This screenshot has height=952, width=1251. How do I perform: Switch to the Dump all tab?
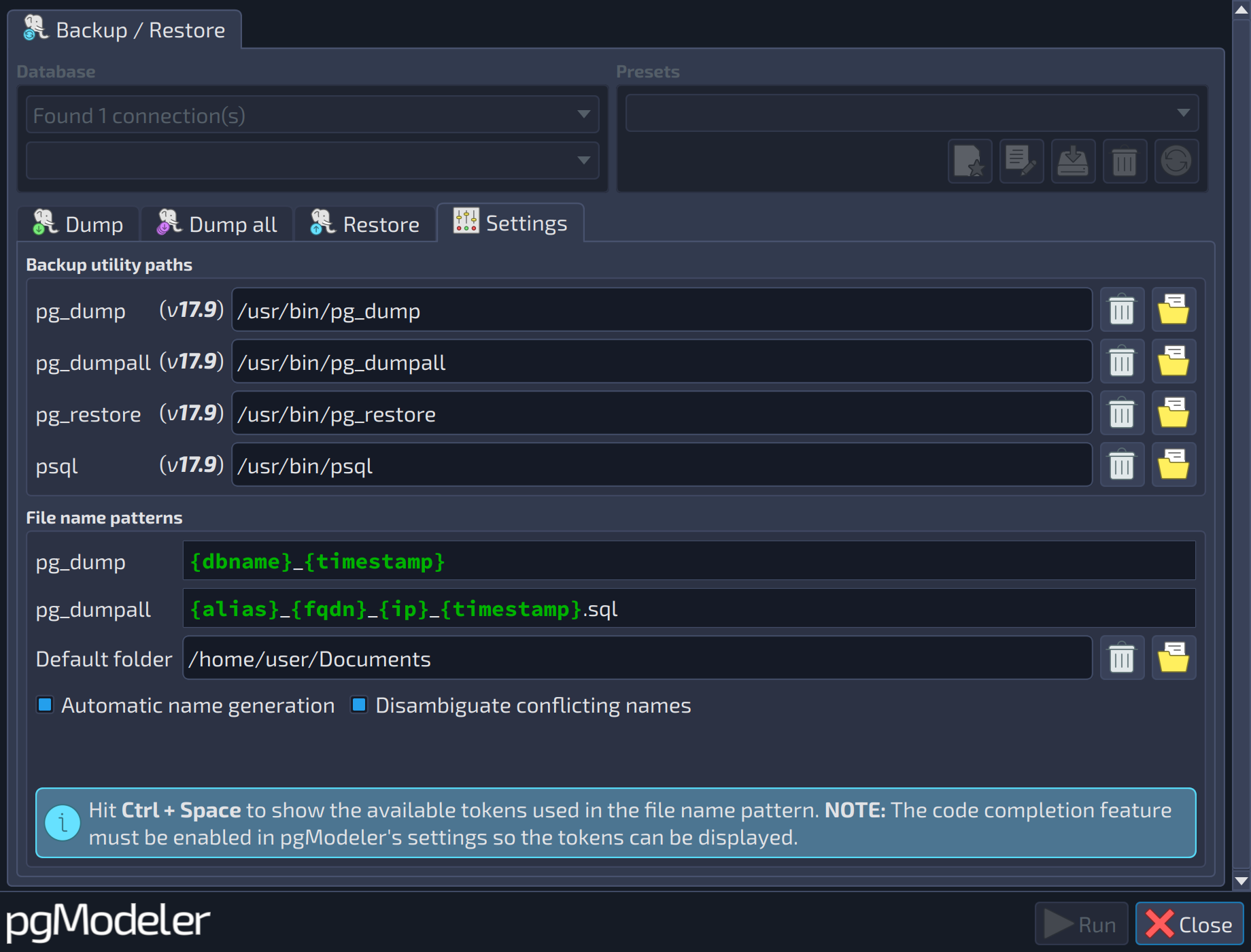click(x=217, y=224)
